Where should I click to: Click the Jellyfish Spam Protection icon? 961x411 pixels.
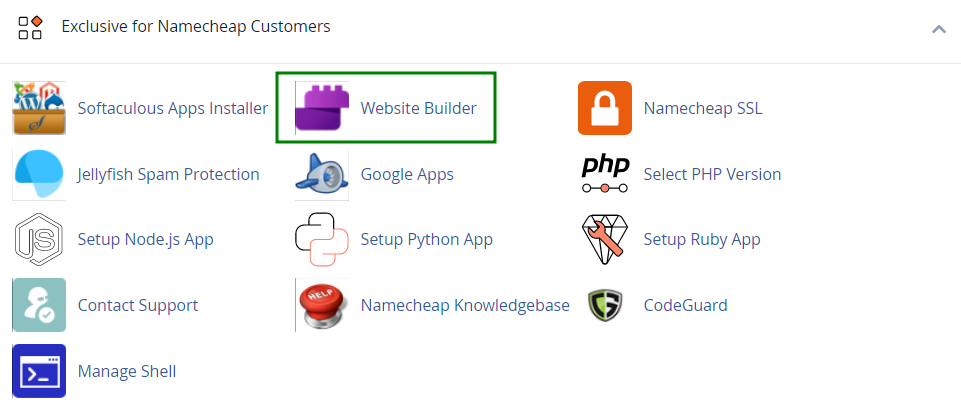click(39, 174)
